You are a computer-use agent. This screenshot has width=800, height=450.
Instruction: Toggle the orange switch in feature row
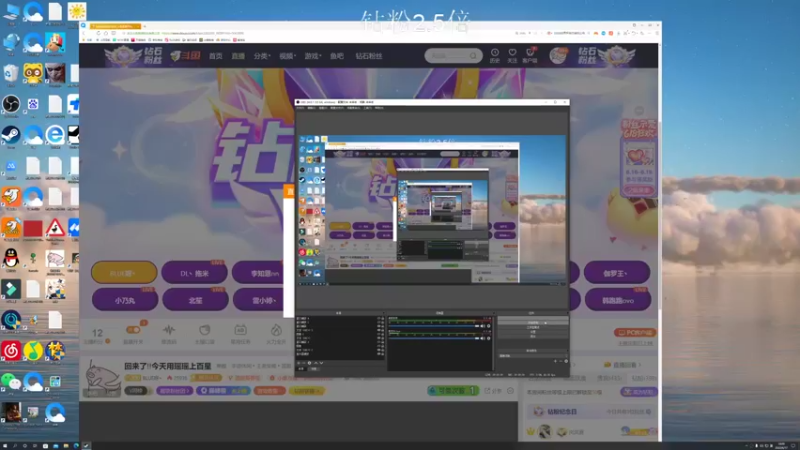pos(133,330)
